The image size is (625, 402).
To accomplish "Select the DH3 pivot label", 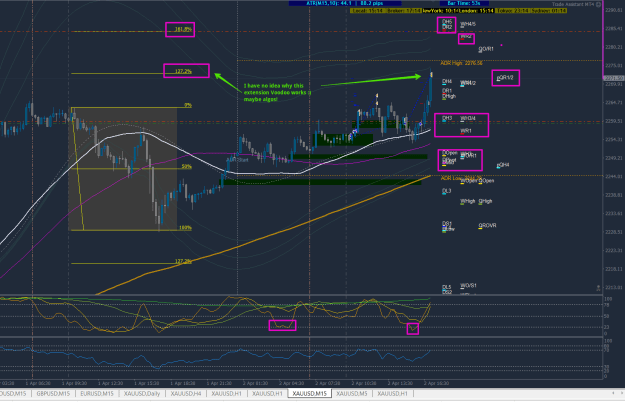I will point(447,118).
